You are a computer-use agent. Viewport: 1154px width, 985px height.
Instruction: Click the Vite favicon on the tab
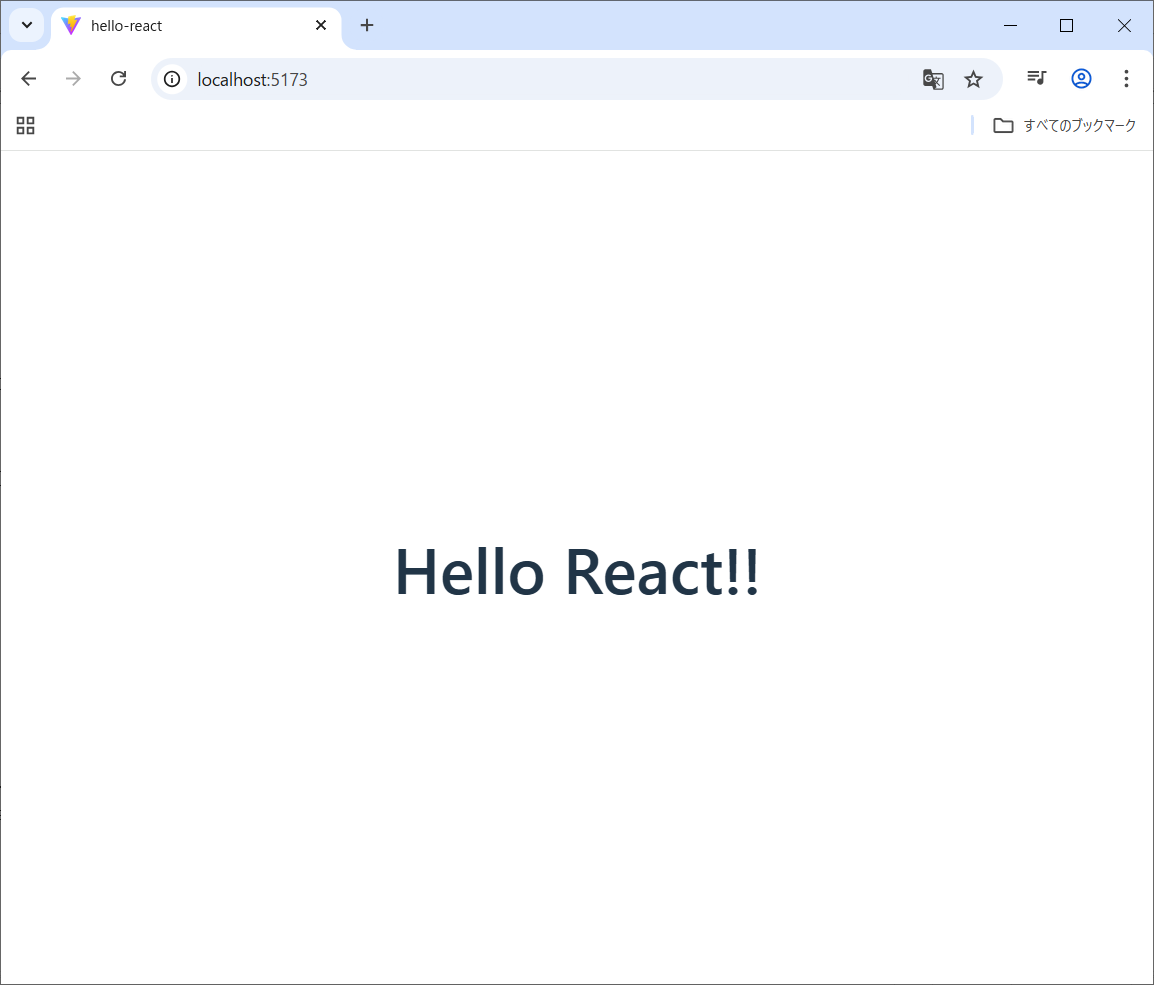coord(70,26)
